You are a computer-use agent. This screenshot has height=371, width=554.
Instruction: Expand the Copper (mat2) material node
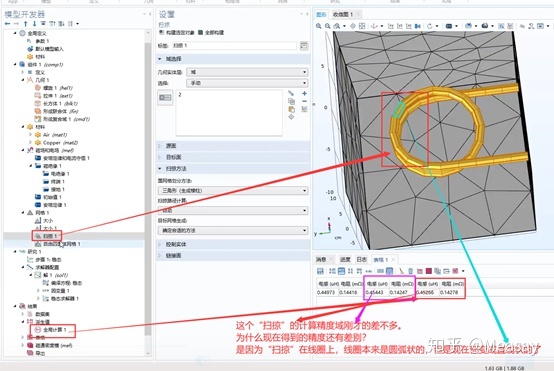point(30,143)
